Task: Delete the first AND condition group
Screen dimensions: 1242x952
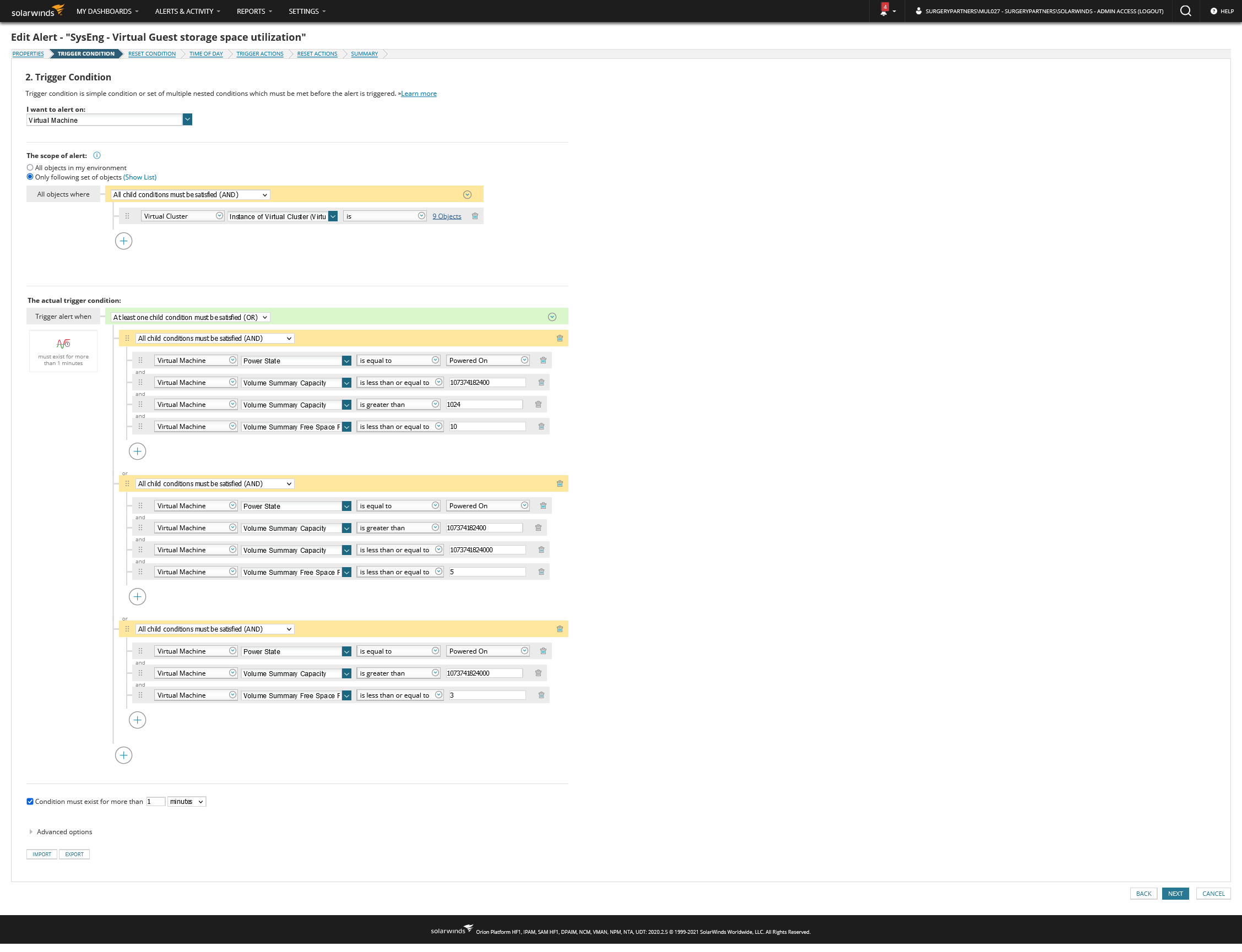Action: 560,338
